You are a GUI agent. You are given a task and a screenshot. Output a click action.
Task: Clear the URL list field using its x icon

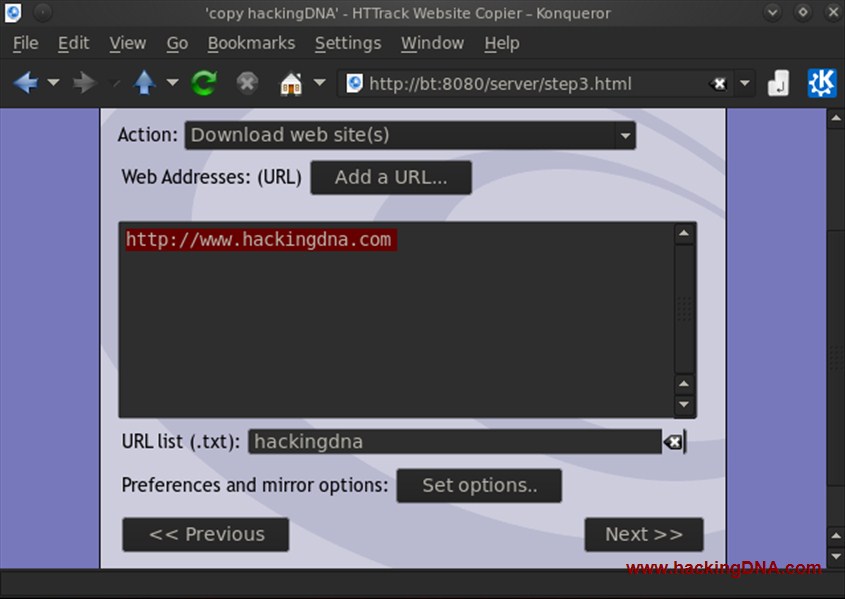[675, 441]
